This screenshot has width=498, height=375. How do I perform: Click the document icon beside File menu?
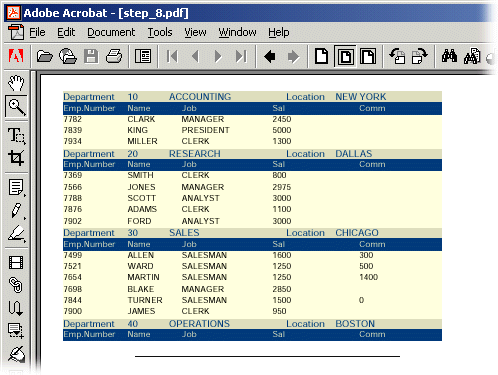[x=16, y=32]
